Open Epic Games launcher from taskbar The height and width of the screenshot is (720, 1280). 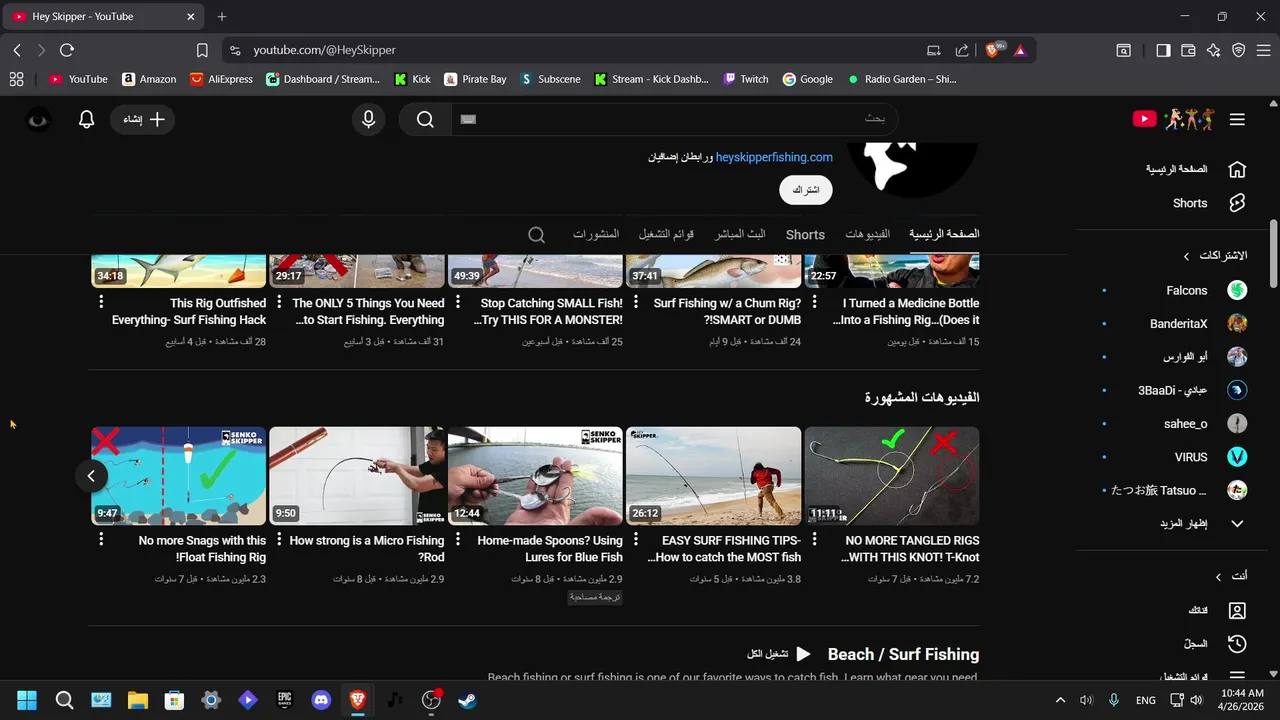pyautogui.click(x=284, y=700)
